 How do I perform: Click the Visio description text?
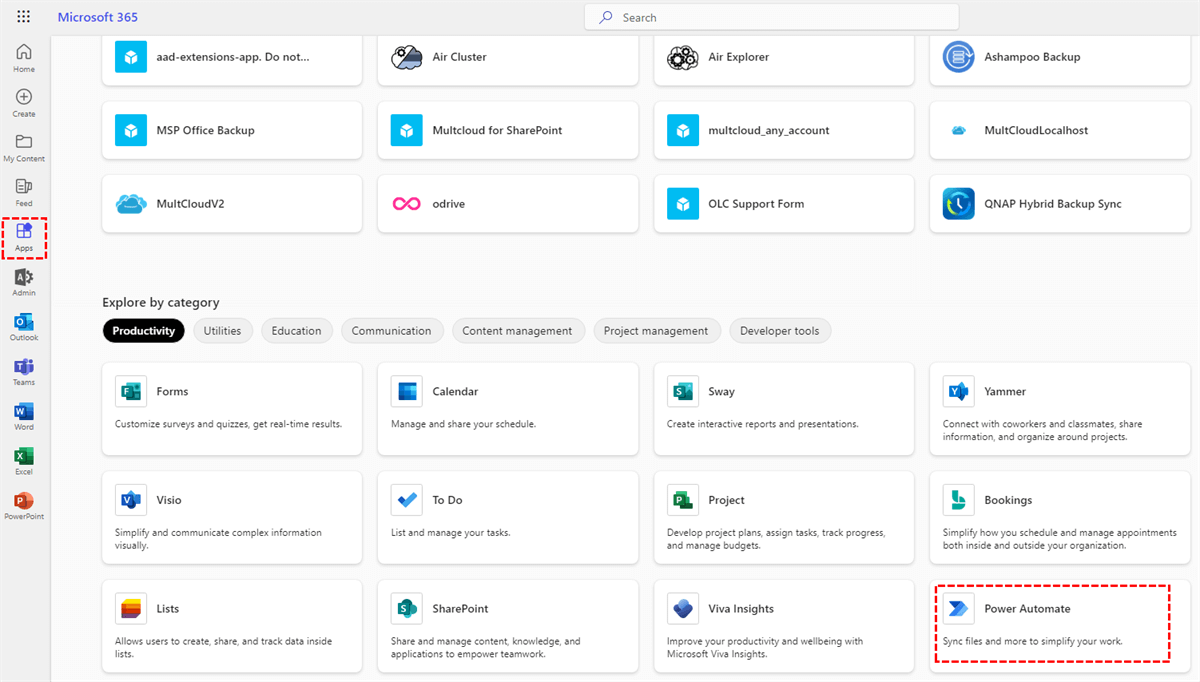pyautogui.click(x=218, y=539)
